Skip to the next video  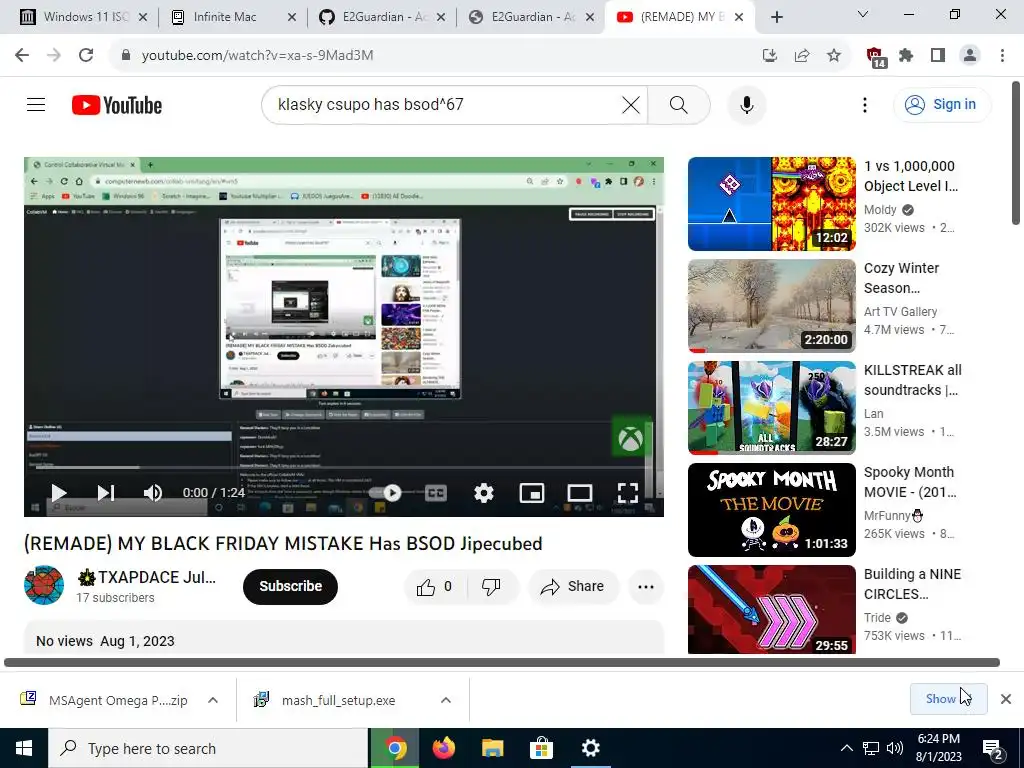point(106,493)
